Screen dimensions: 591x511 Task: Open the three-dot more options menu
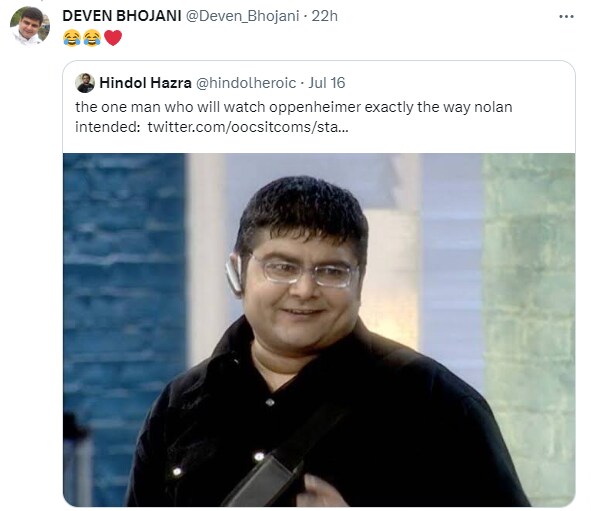(566, 17)
